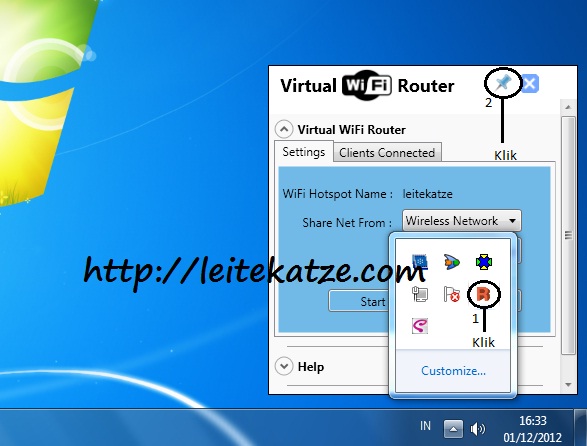
Task: Open the volume speaker icon
Action: click(x=478, y=428)
